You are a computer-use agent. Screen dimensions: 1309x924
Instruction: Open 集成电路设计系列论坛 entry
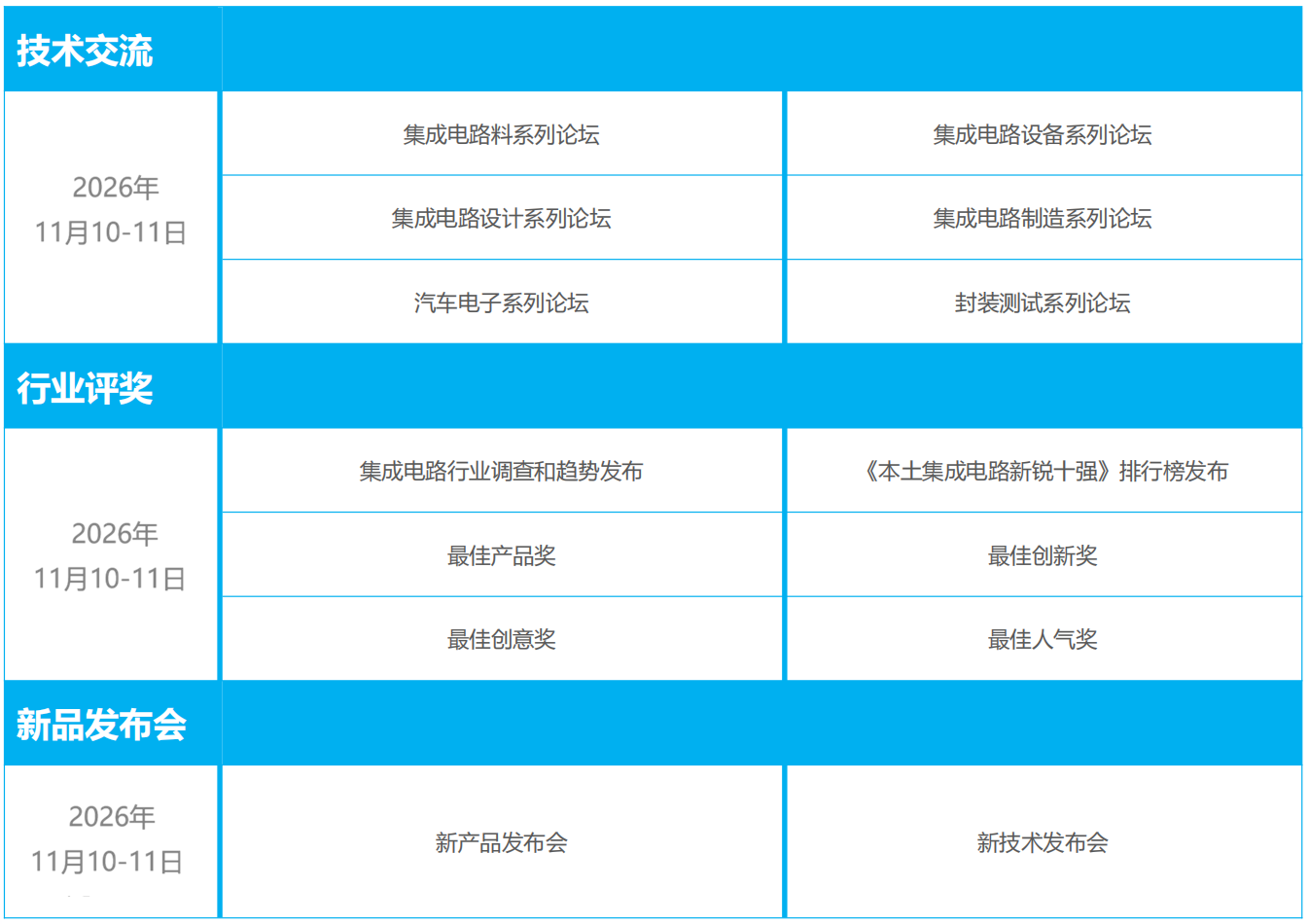501,219
